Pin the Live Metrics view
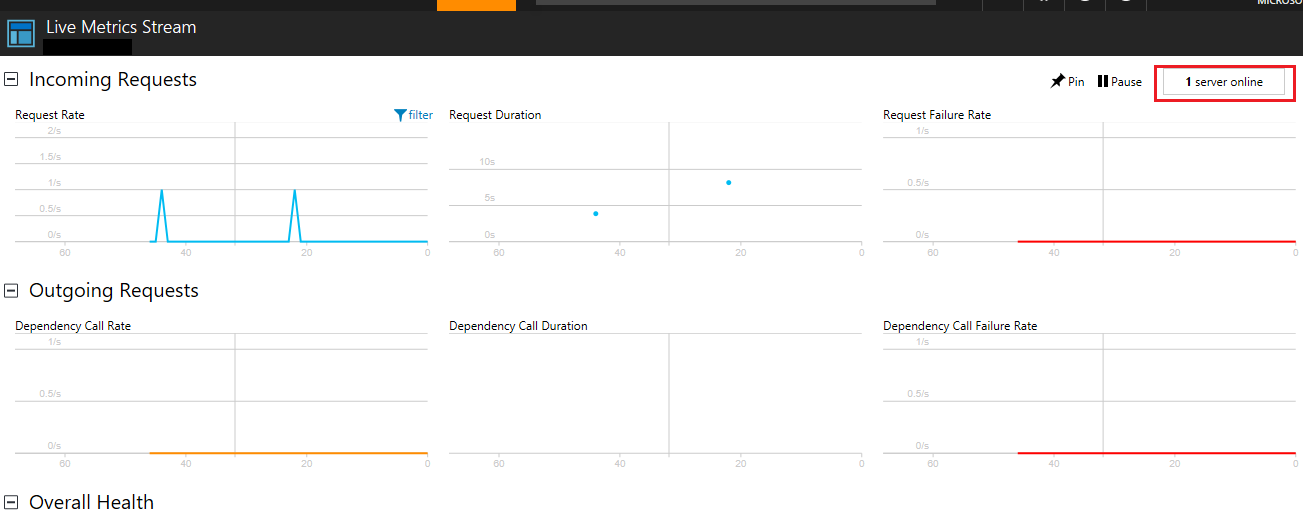Viewport: 1305px width, 513px height. pos(1067,82)
